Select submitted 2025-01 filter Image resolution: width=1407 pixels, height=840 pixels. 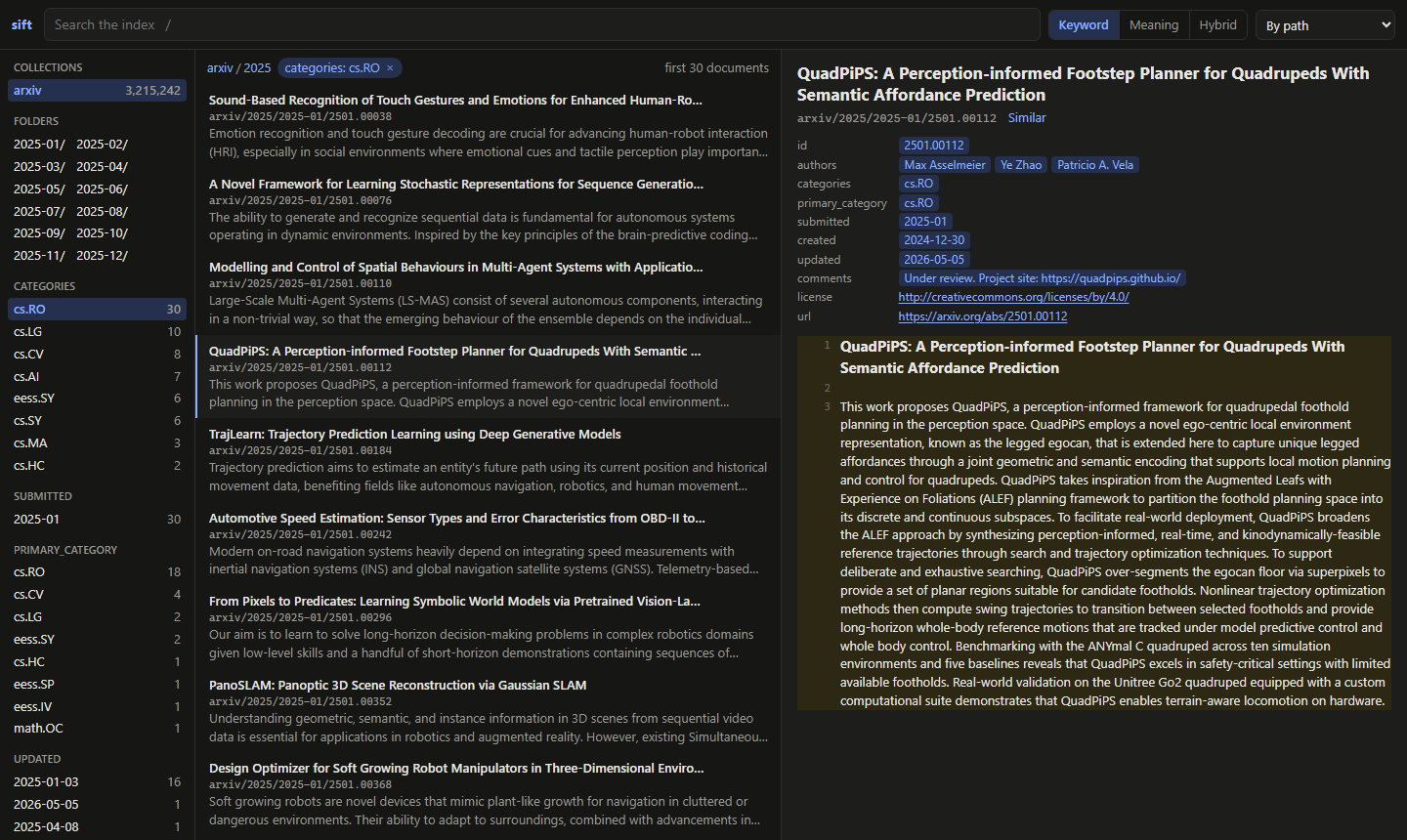[x=97, y=520]
